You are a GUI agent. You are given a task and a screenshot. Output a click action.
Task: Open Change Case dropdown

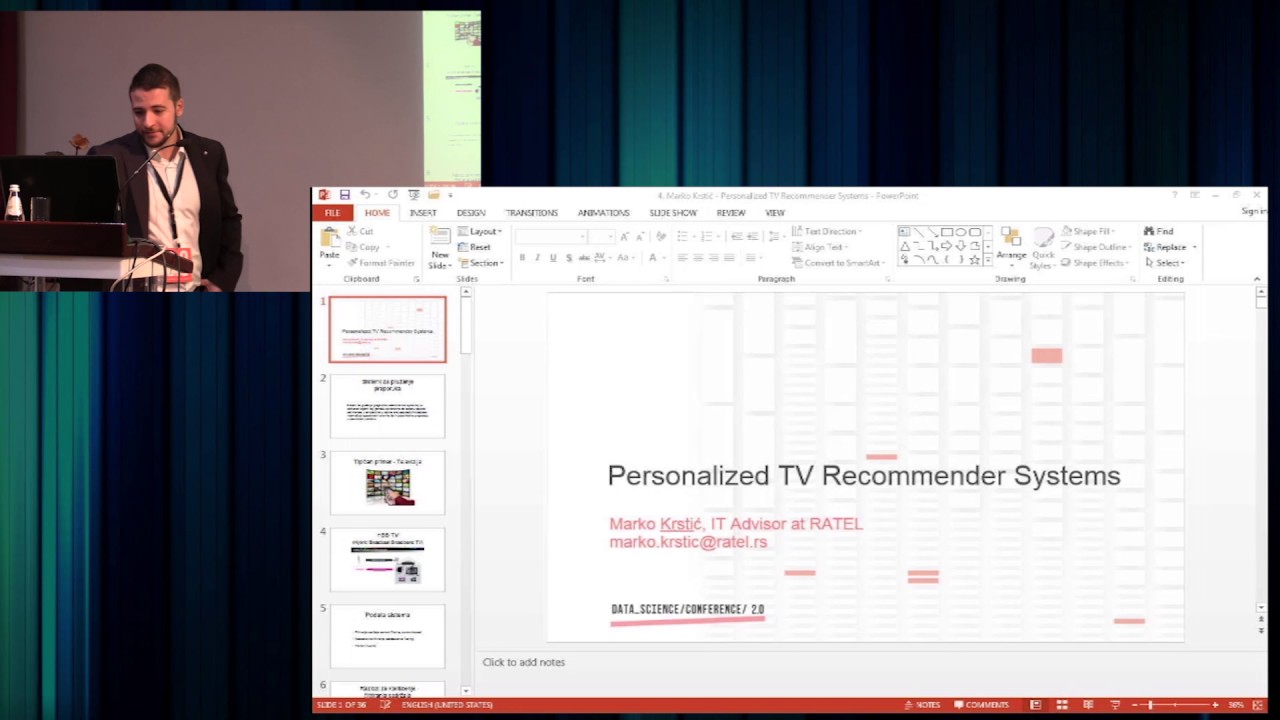coord(627,258)
